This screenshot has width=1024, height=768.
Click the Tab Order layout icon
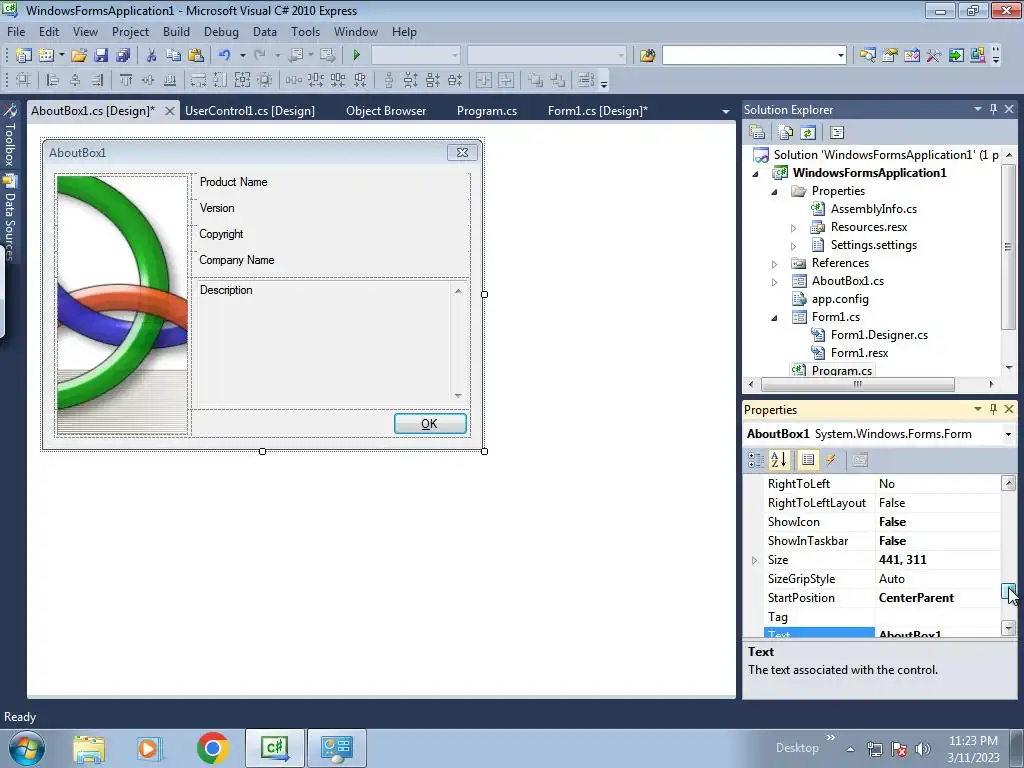click(x=586, y=80)
